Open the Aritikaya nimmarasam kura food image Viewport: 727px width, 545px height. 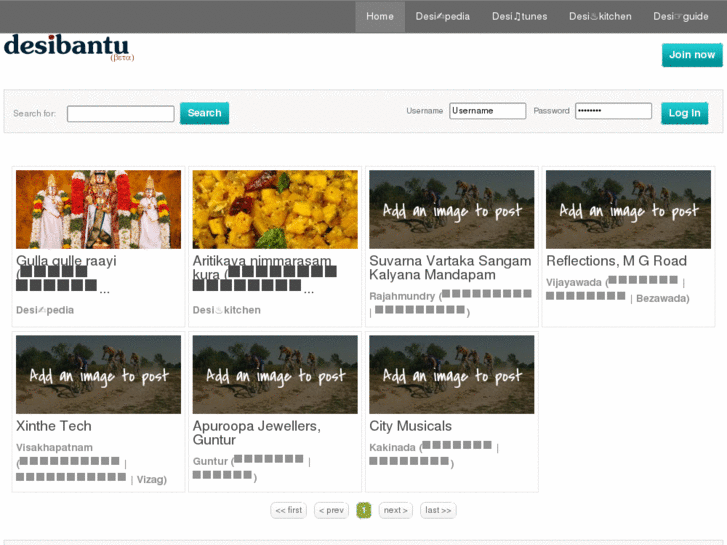point(275,209)
